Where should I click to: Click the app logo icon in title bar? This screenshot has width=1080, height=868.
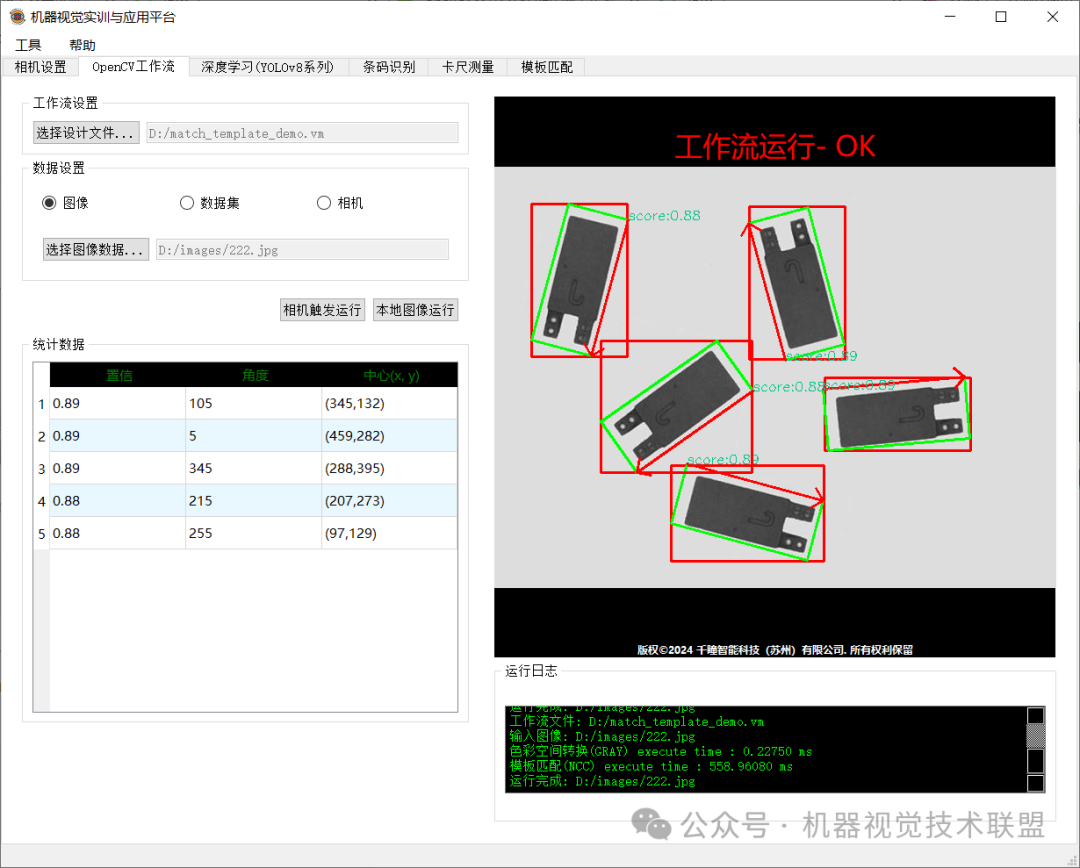coord(17,17)
